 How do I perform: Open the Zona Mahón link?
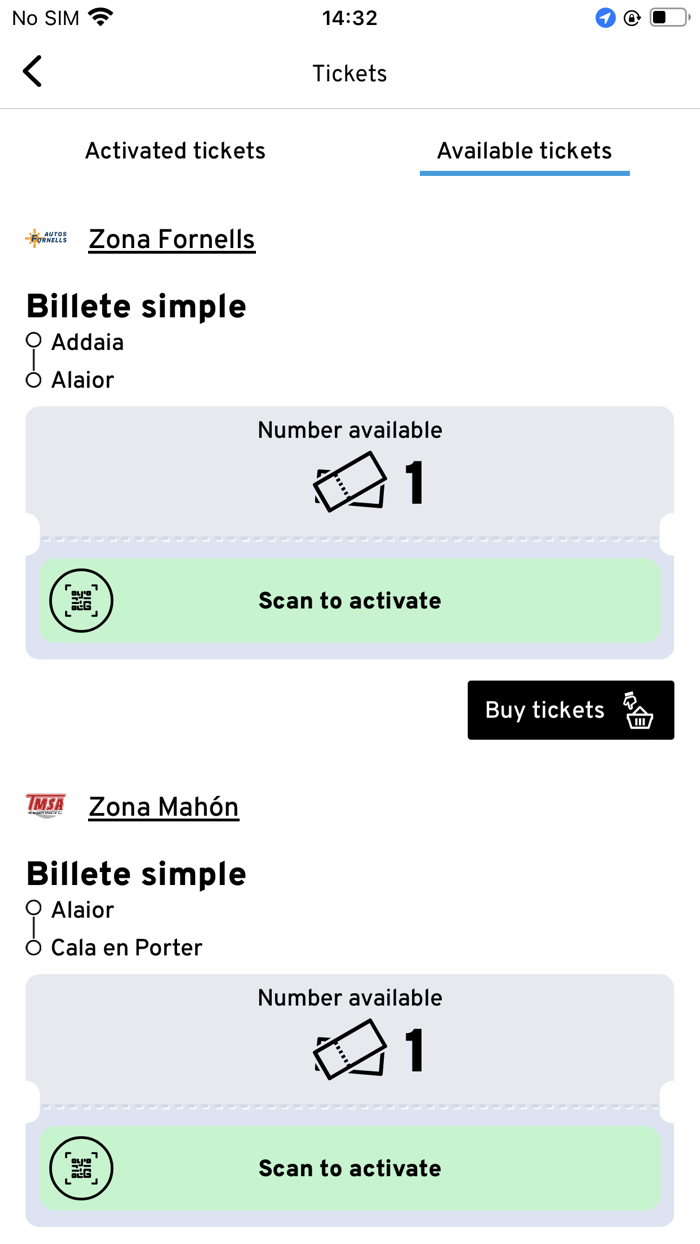pyautogui.click(x=164, y=807)
